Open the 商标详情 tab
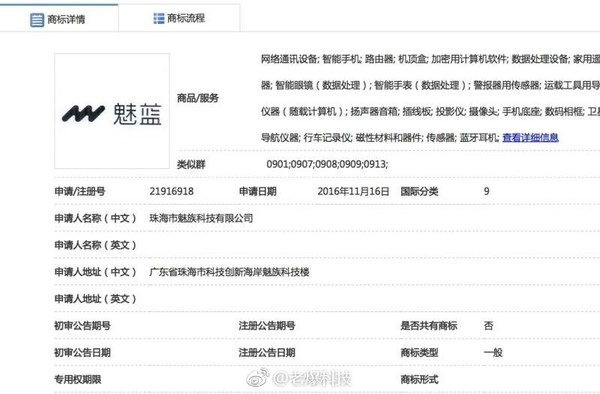 pos(59,18)
